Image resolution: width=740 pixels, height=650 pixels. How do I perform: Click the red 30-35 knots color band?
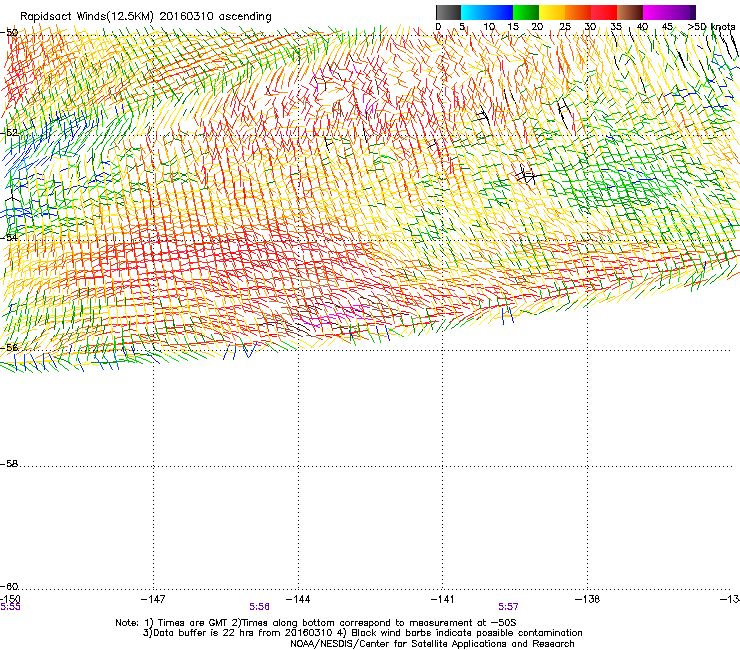pyautogui.click(x=604, y=12)
